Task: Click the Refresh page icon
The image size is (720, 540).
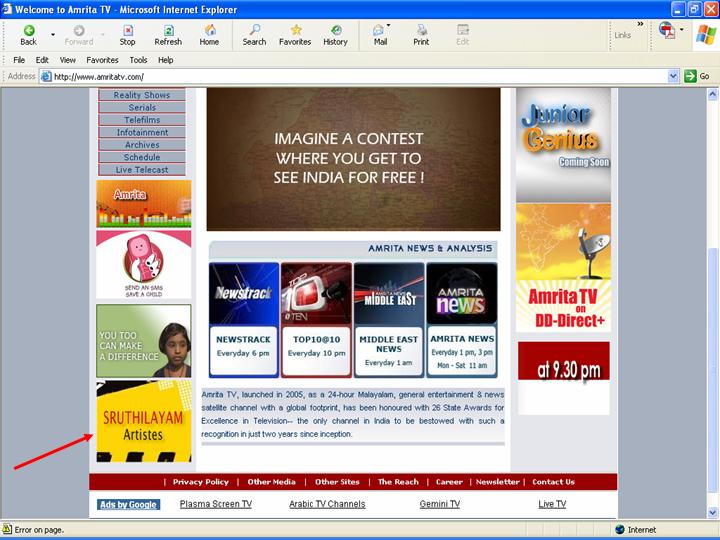Action: [168, 30]
